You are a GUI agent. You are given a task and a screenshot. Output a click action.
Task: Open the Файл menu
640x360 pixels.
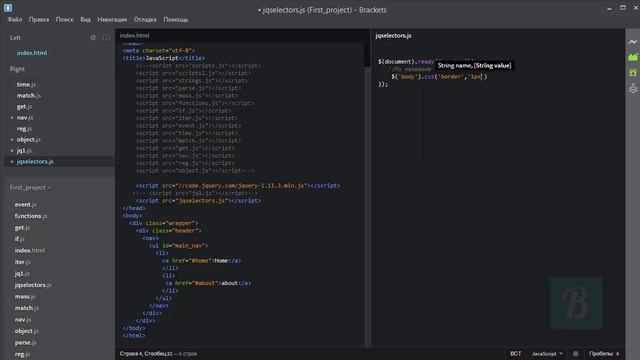pos(15,20)
